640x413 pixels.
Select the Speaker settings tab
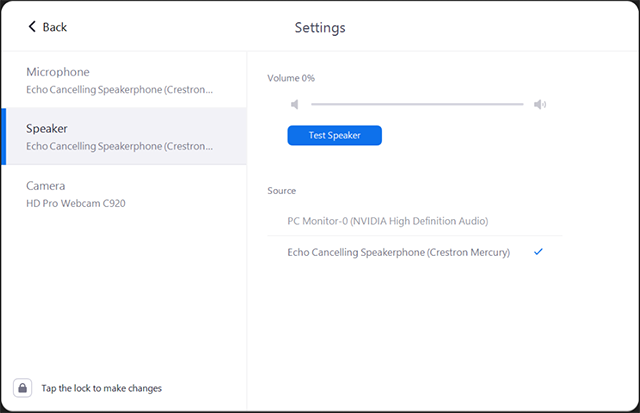[124, 136]
